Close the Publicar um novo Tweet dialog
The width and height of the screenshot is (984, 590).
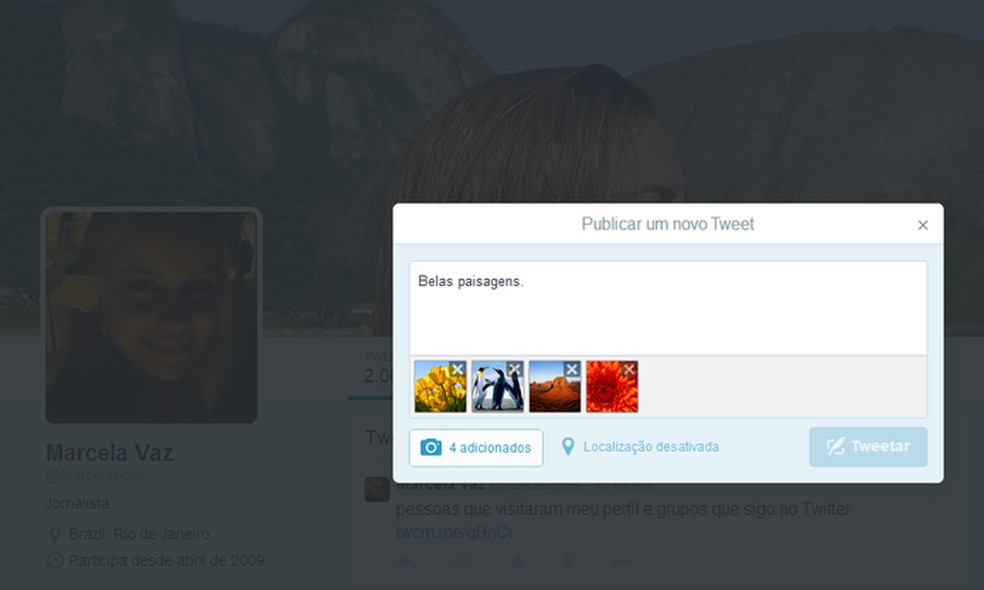[x=922, y=225]
